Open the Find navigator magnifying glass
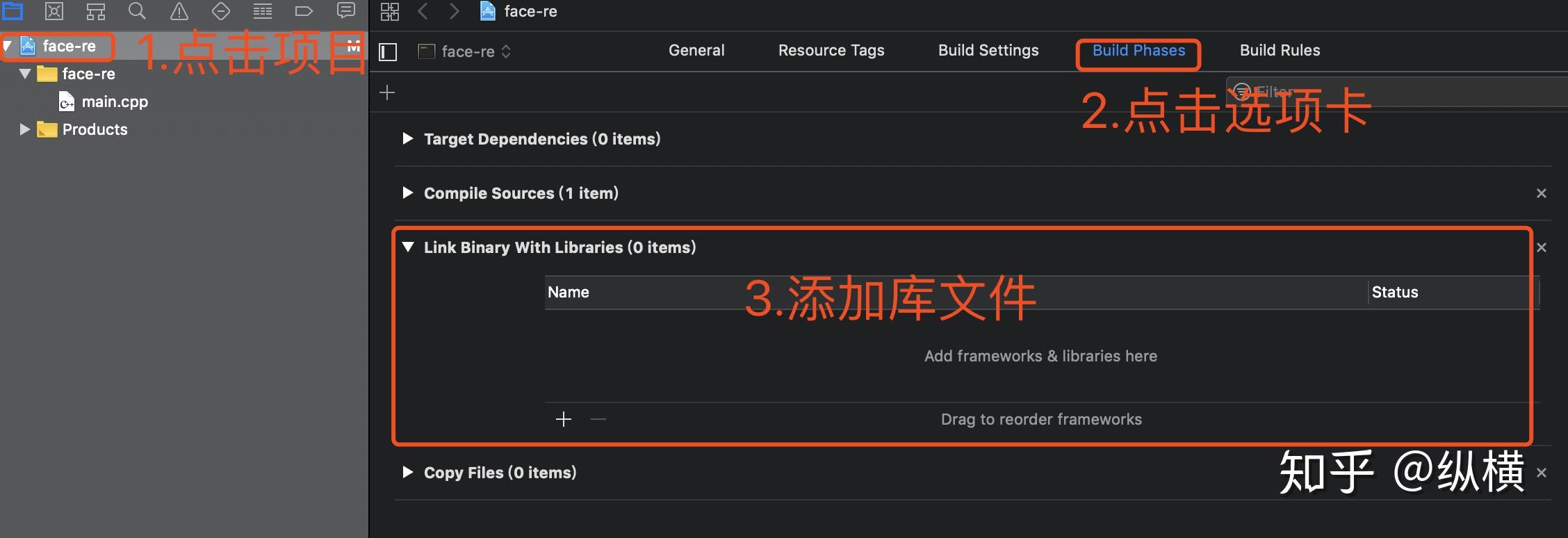The height and width of the screenshot is (538, 1568). click(x=137, y=11)
